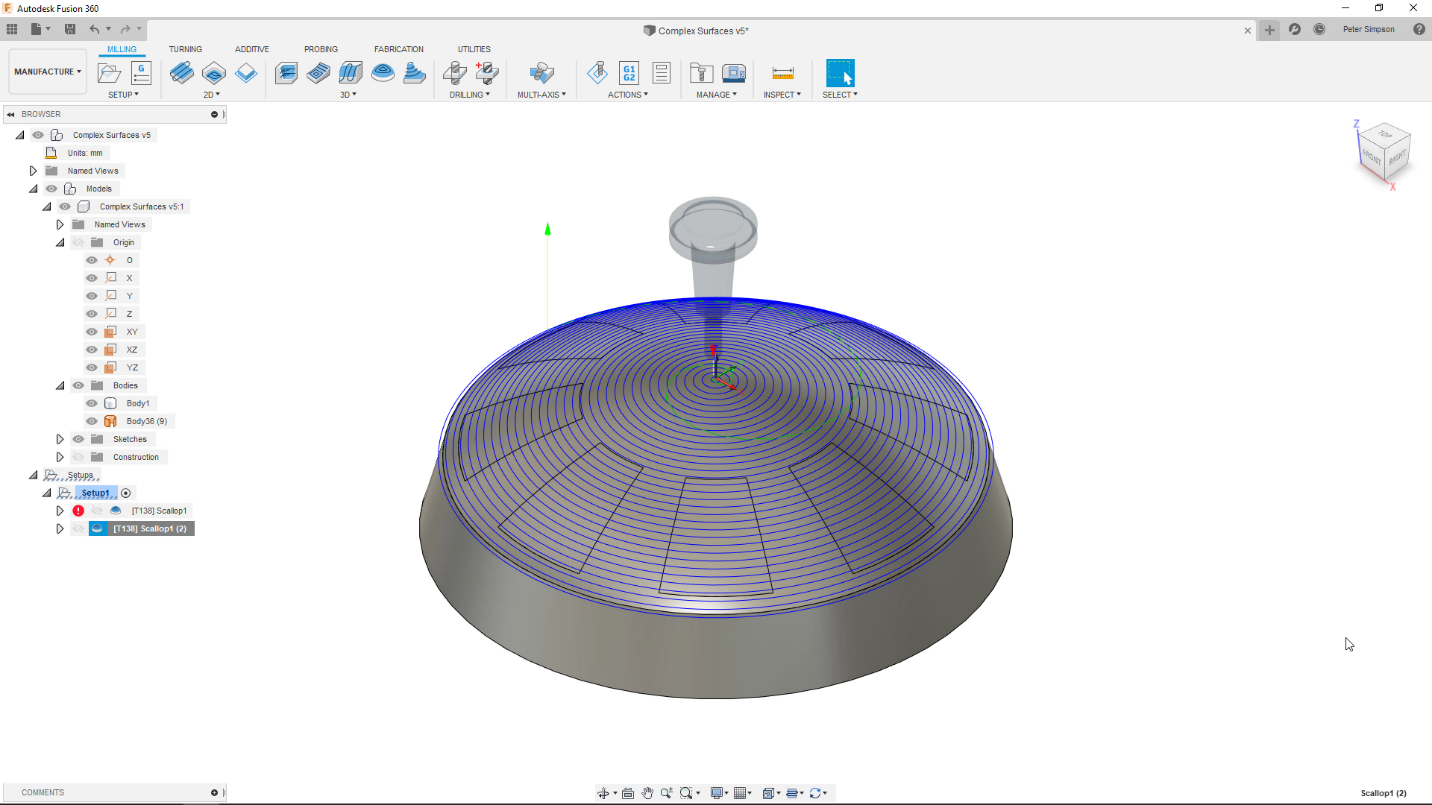Viewport: 1432px width, 805px height.
Task: Collapse the Bodies folder
Action: pyautogui.click(x=60, y=385)
